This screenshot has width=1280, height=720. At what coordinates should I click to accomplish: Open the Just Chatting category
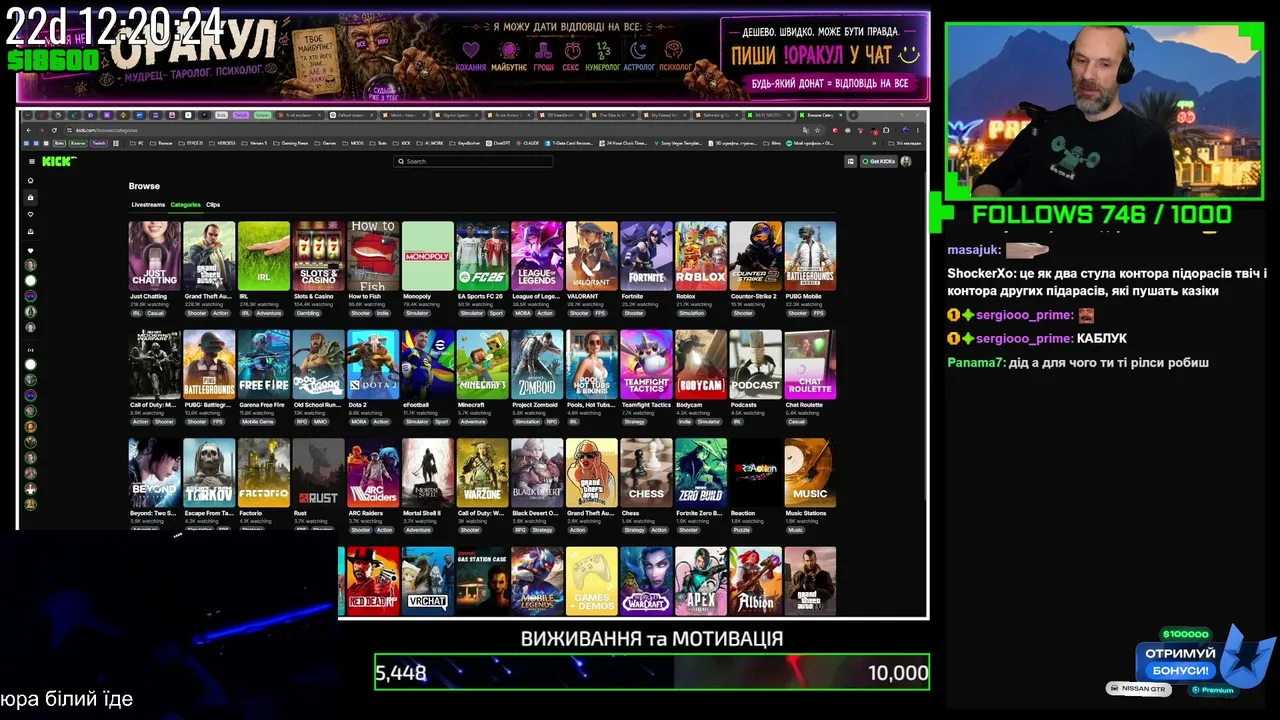pyautogui.click(x=155, y=256)
